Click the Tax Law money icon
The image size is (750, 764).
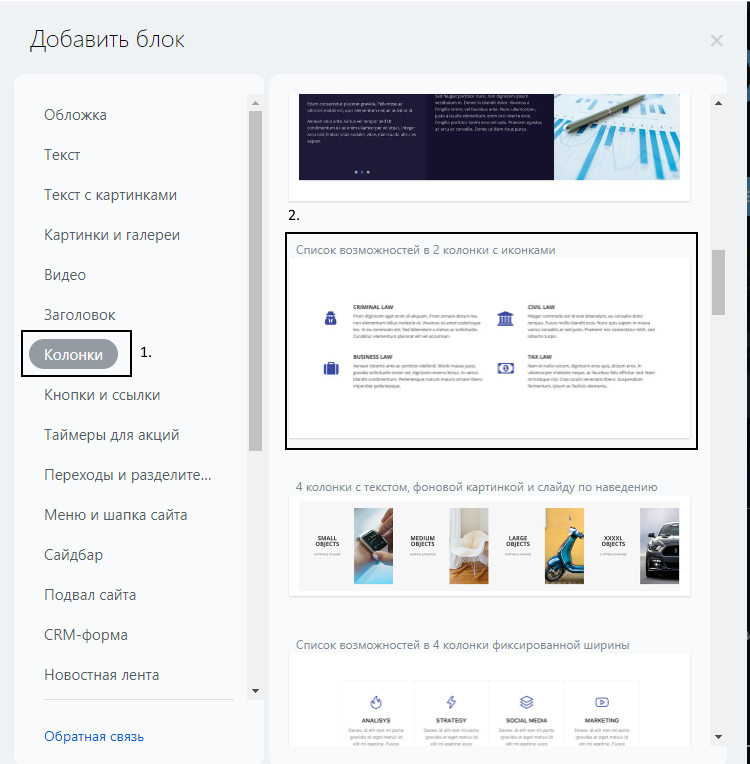(x=505, y=368)
